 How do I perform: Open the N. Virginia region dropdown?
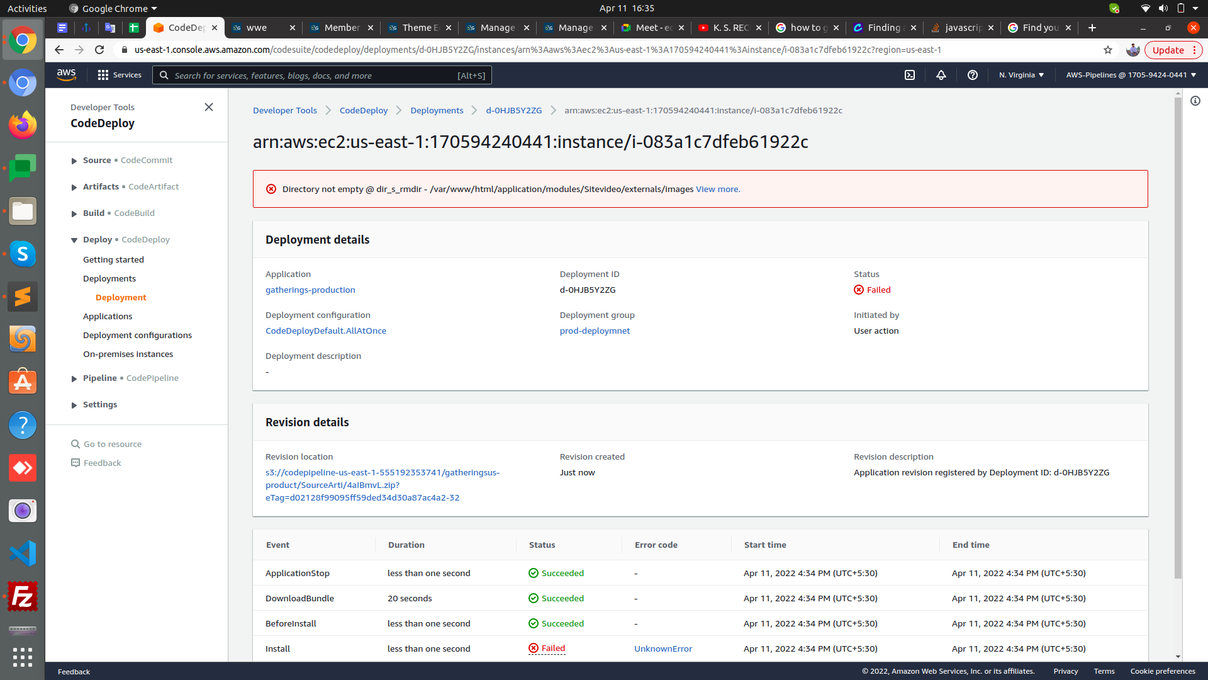click(x=1021, y=75)
